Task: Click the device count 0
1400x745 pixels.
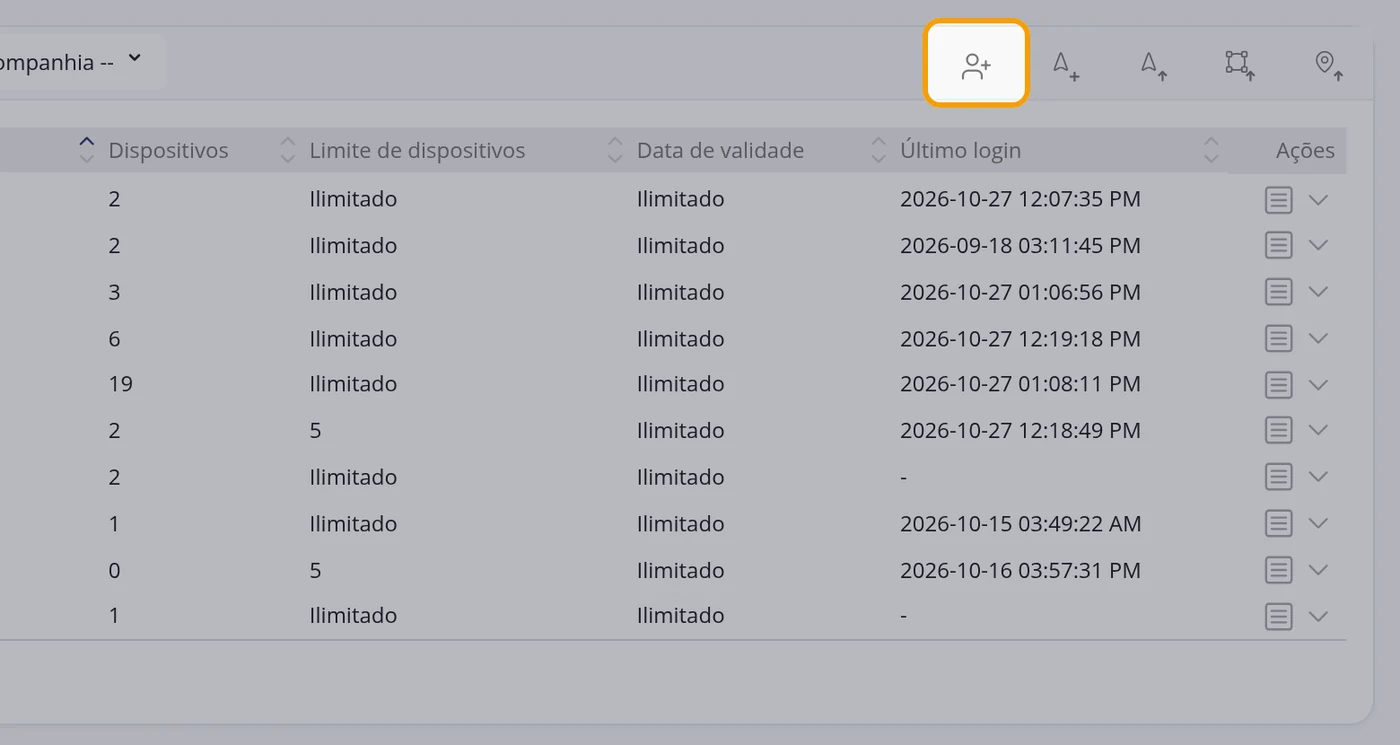Action: click(114, 571)
